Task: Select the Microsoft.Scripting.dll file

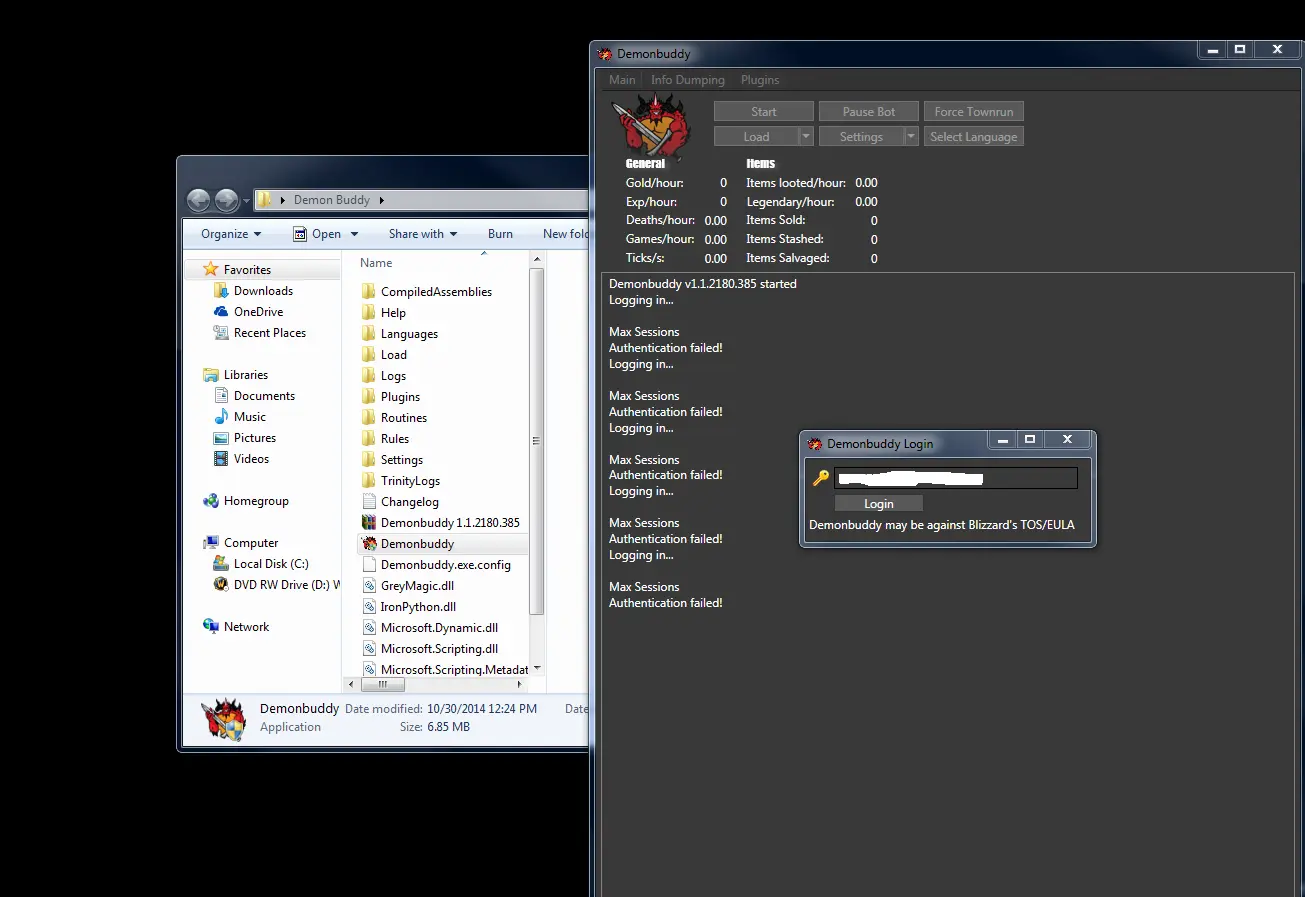Action: click(x=439, y=649)
